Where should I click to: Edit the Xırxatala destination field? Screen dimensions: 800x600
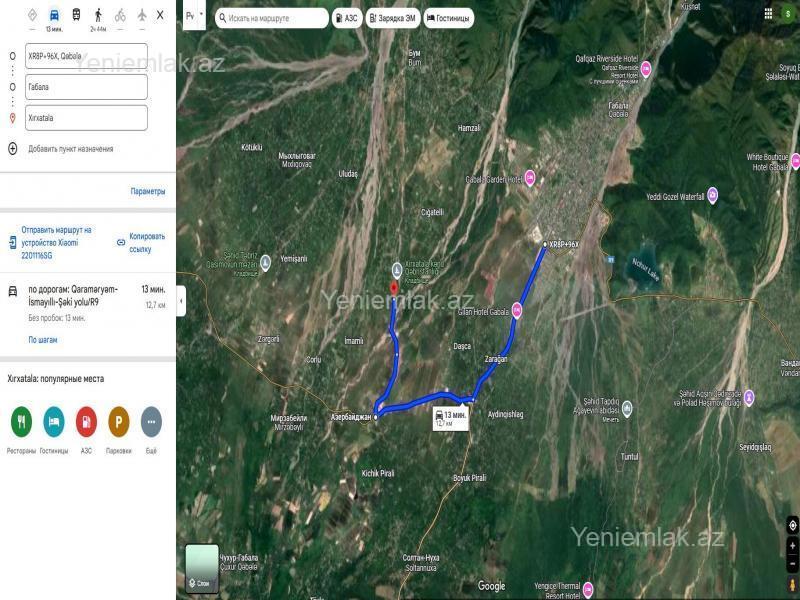(x=86, y=118)
